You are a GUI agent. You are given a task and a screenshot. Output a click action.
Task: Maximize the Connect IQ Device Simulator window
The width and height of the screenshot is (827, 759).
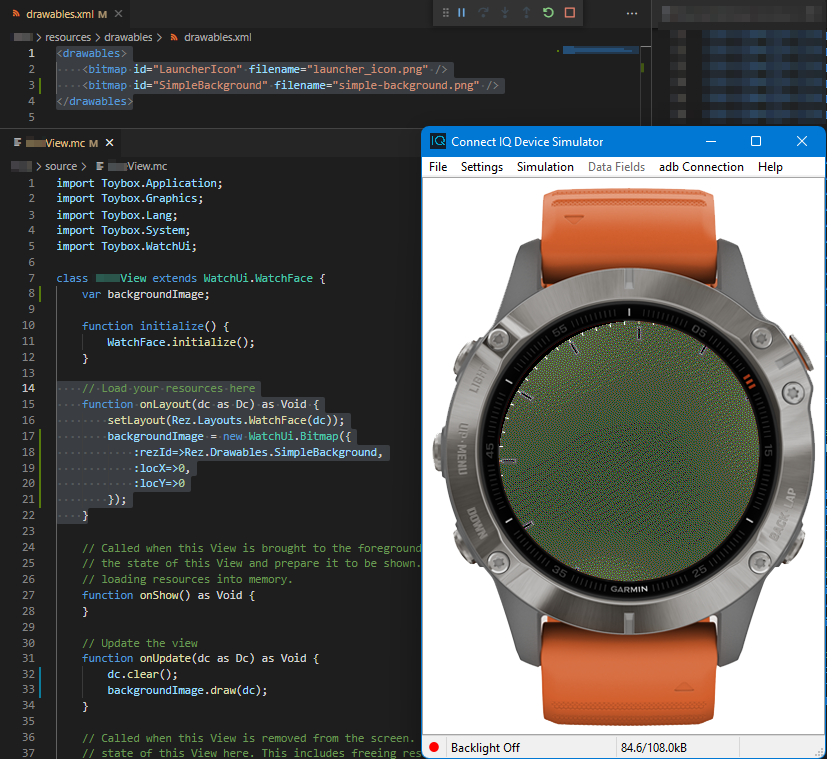point(756,141)
